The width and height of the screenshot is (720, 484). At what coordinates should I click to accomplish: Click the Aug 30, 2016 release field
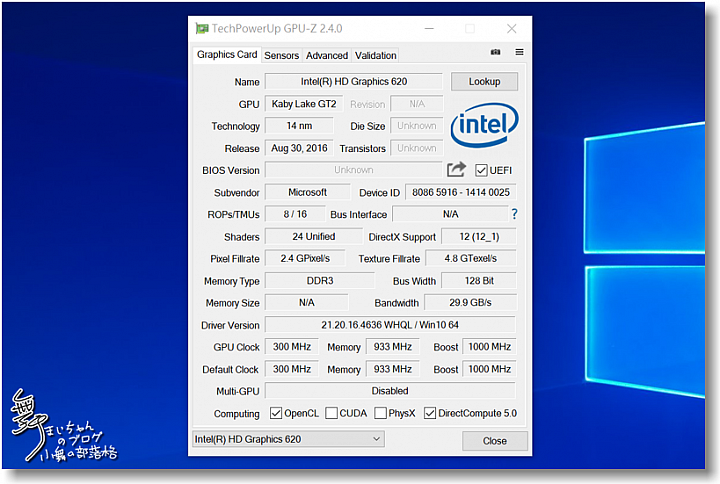tap(299, 148)
